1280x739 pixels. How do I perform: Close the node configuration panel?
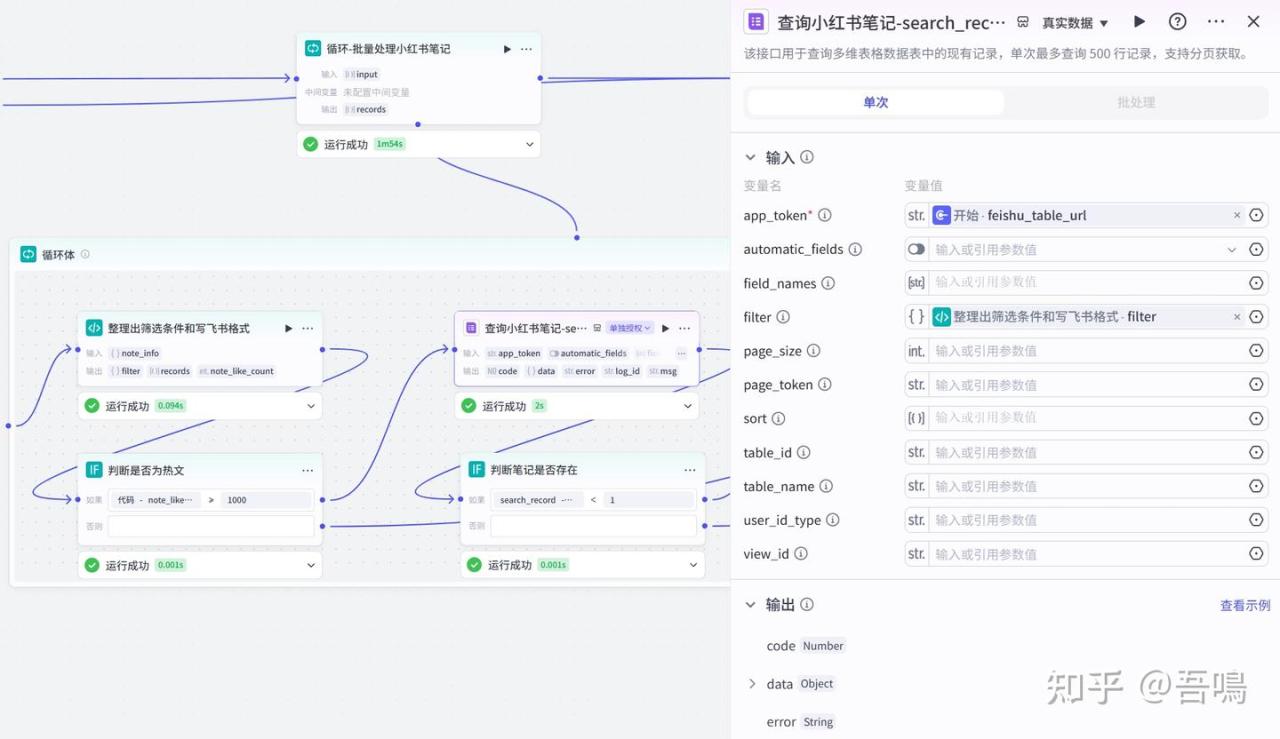(1253, 22)
